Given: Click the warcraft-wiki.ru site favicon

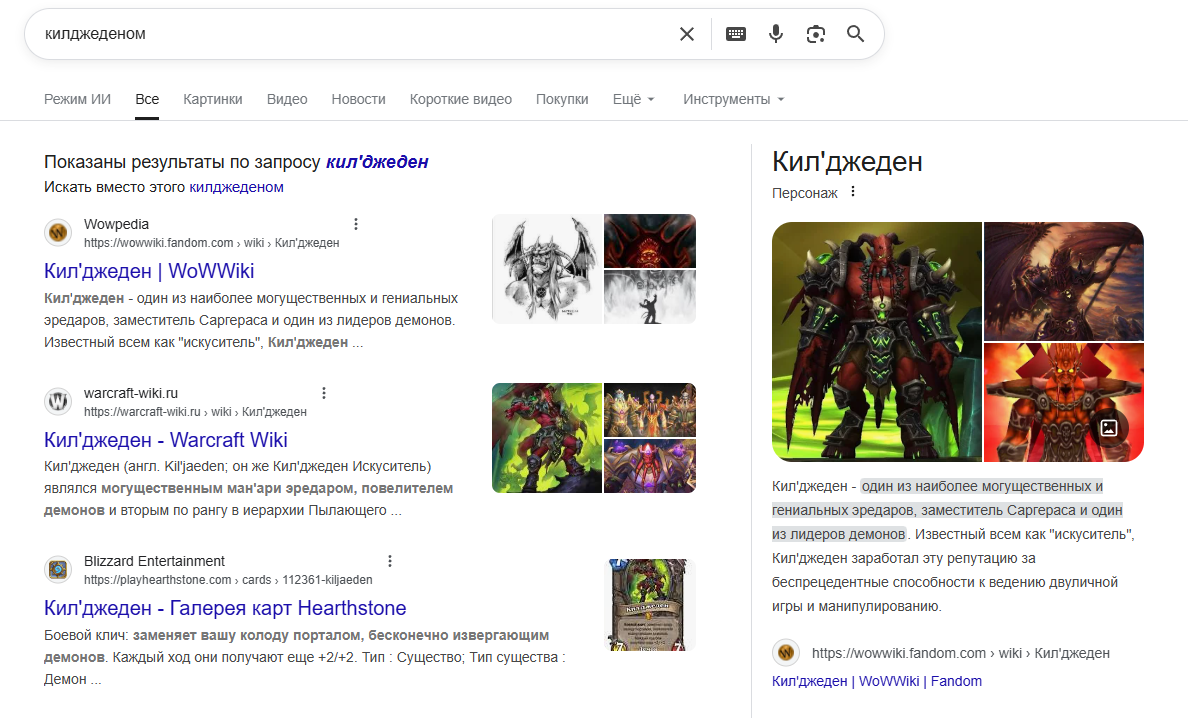Looking at the screenshot, I should (58, 401).
